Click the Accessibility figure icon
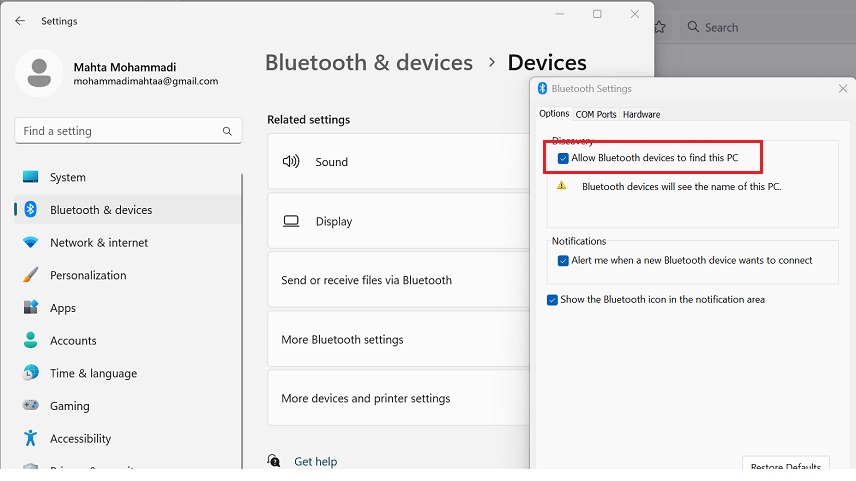The width and height of the screenshot is (856, 481). pos(31,438)
